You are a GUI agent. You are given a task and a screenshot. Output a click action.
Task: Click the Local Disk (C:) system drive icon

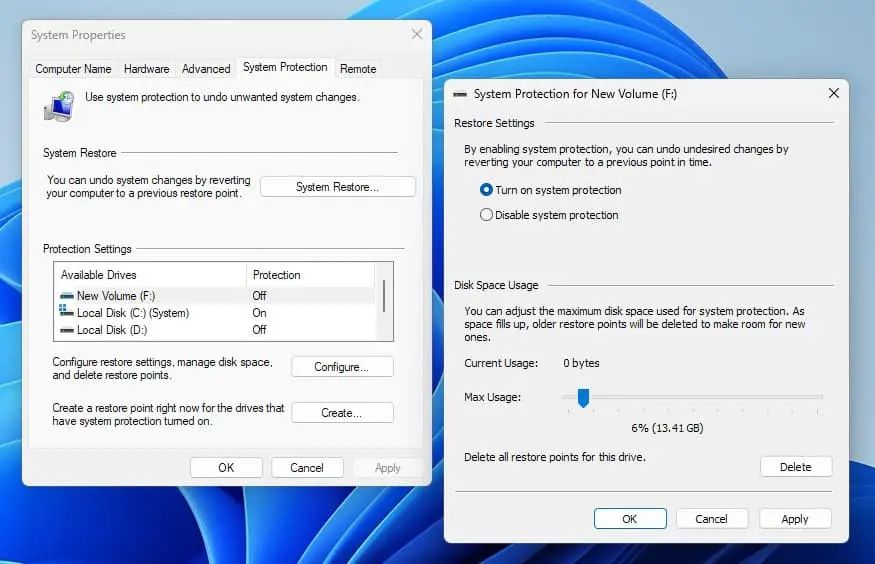pos(67,312)
